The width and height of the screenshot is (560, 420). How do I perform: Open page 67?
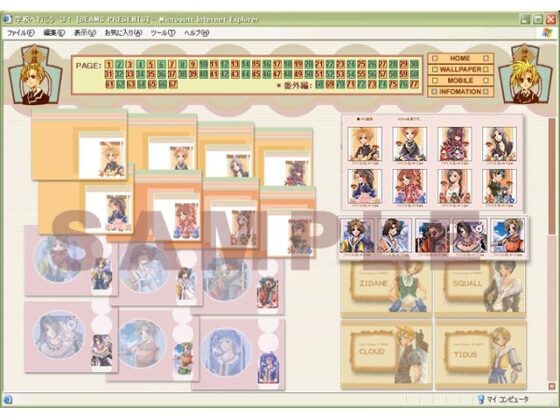coord(173,85)
